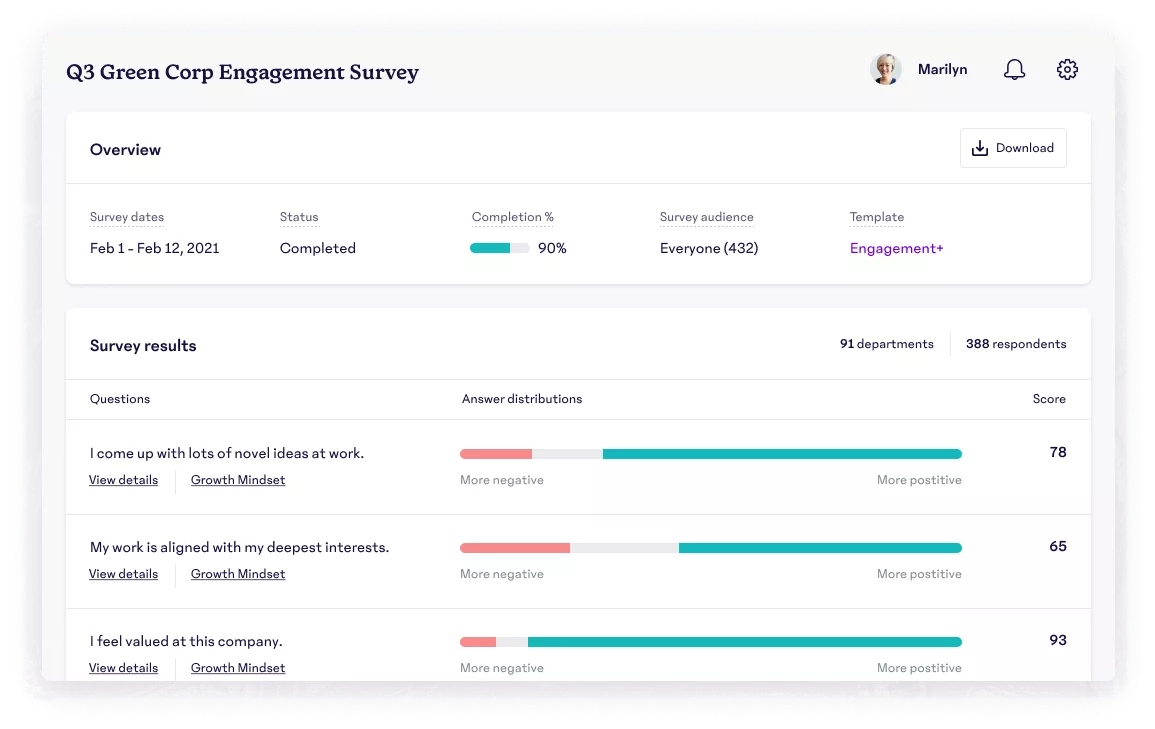Click score 65
Image resolution: width=1155 pixels, height=729 pixels.
[x=1058, y=546]
